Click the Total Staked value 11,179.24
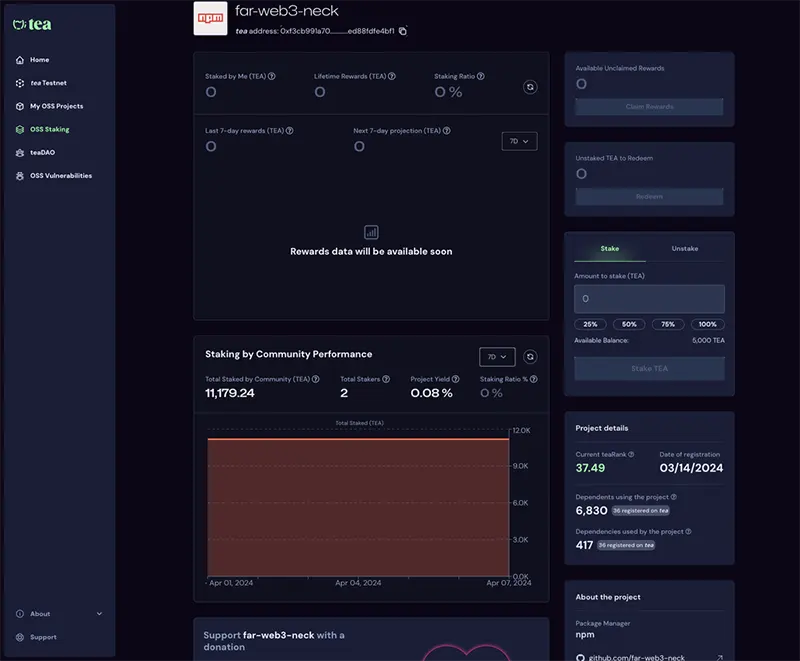Screen dimensions: 800x661 [230, 393]
